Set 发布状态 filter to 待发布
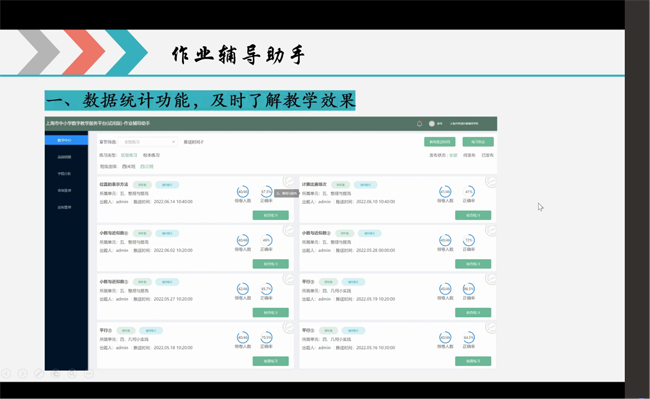This screenshot has height=399, width=650. tap(469, 155)
